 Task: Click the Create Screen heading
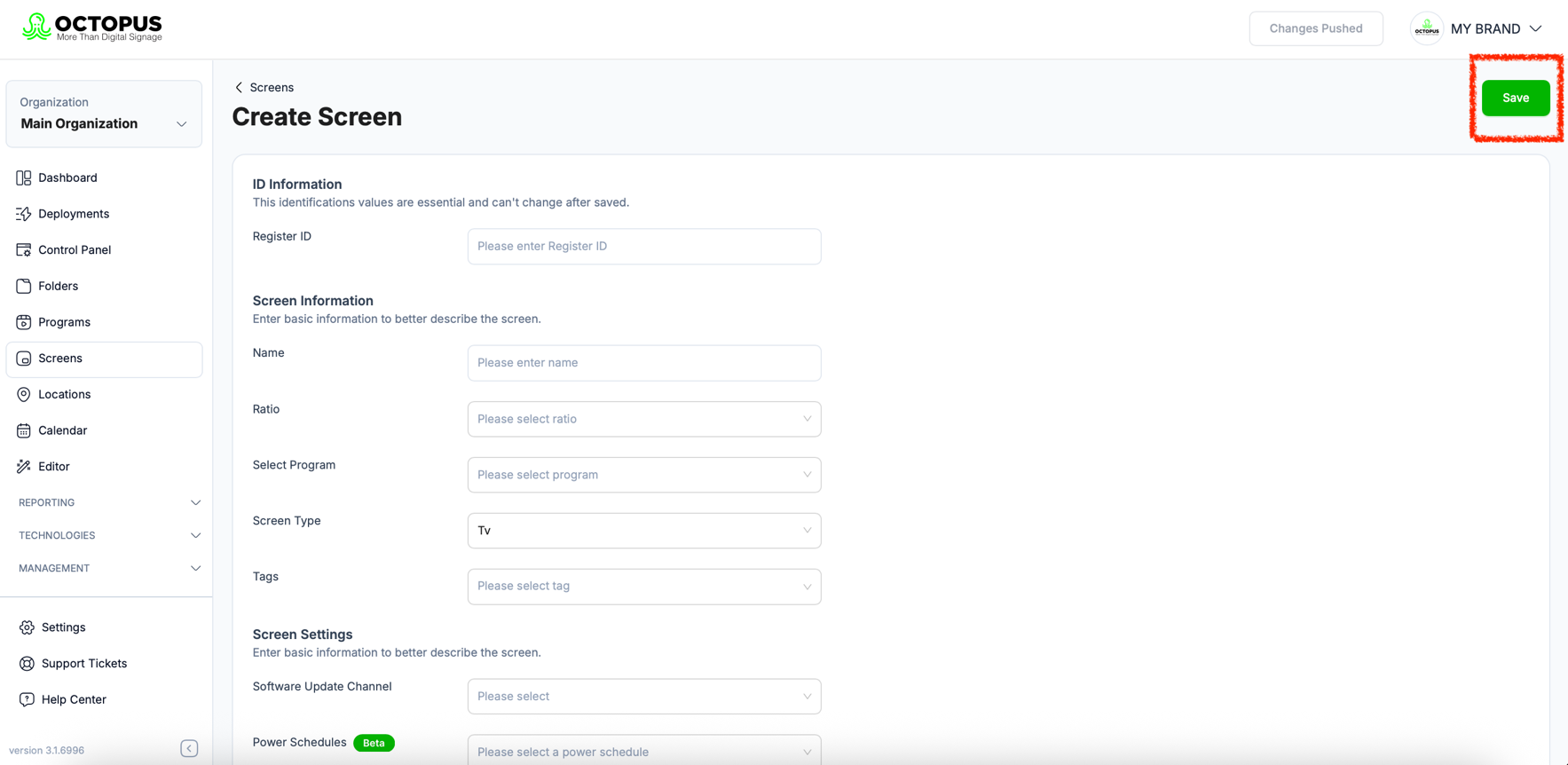coord(317,116)
